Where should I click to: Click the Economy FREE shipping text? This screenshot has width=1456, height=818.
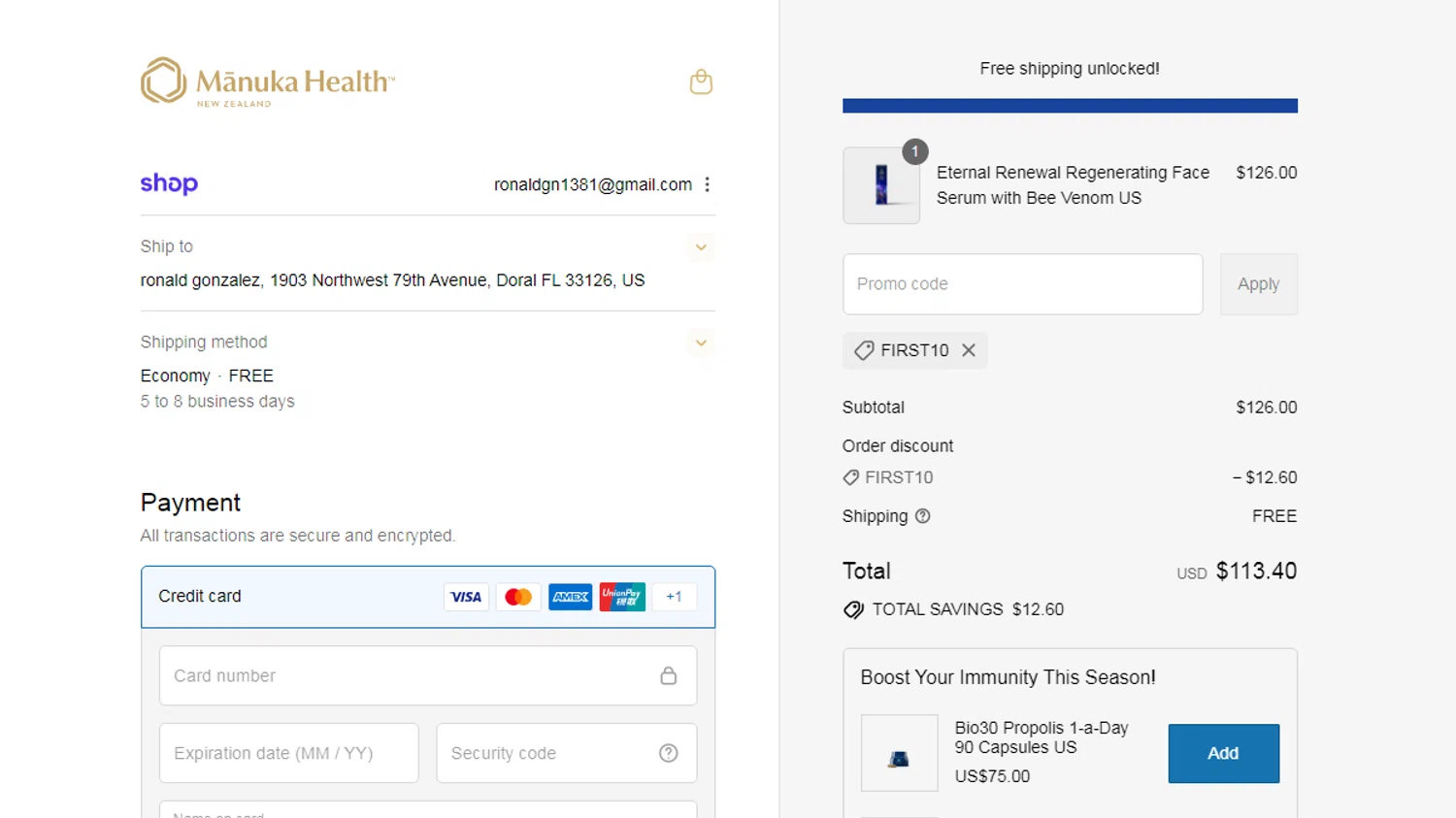[207, 376]
